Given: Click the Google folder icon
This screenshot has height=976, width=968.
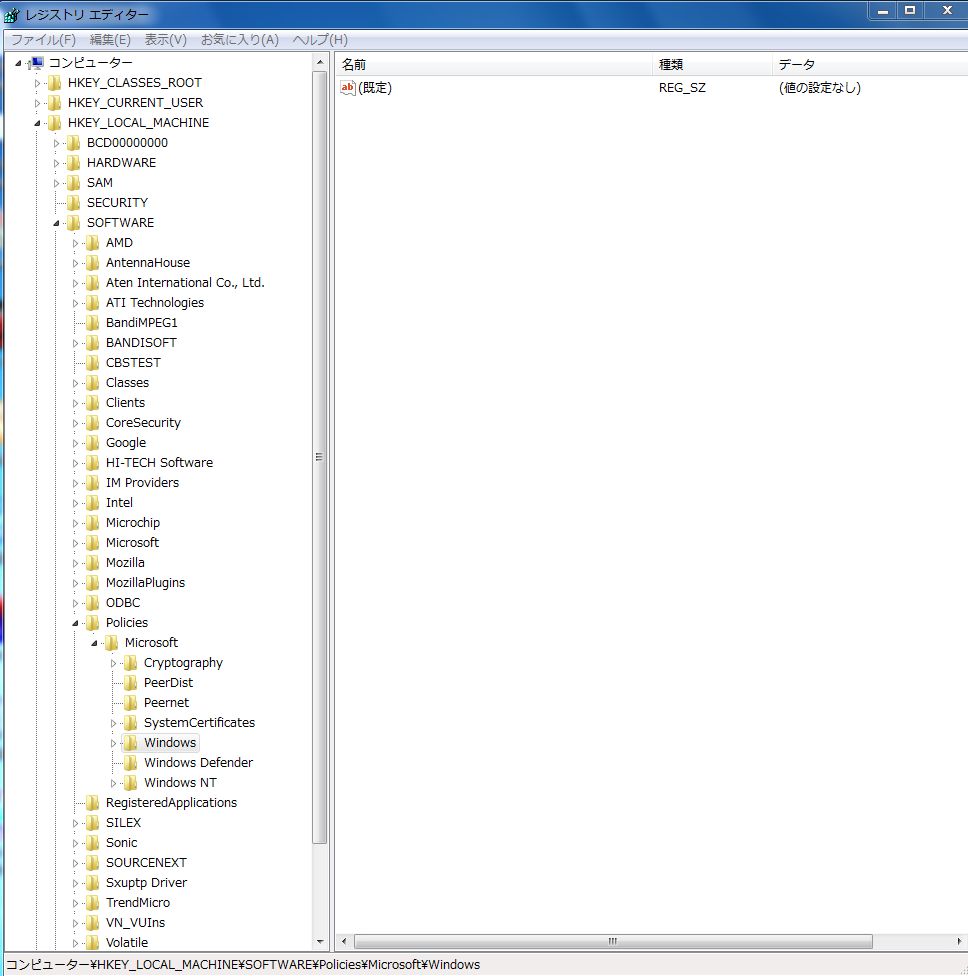Looking at the screenshot, I should pos(93,443).
